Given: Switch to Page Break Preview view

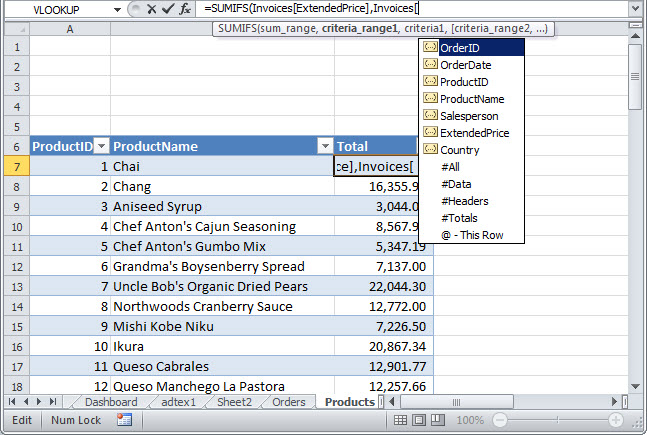Looking at the screenshot, I should click(x=439, y=420).
